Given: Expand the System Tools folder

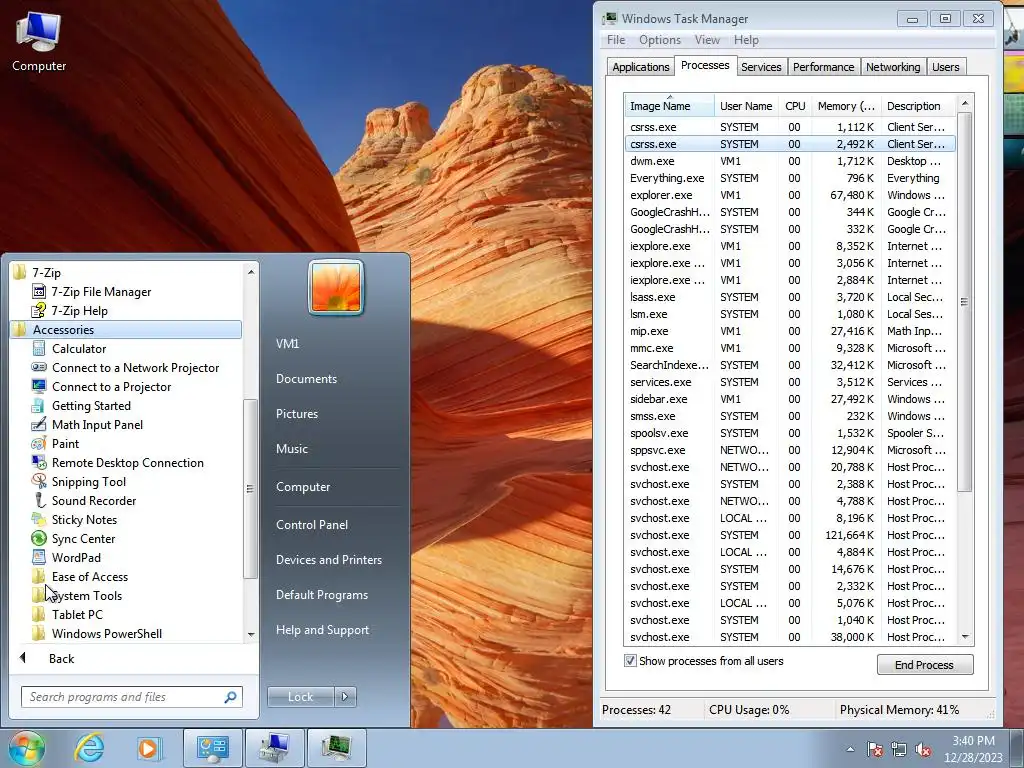Looking at the screenshot, I should [x=87, y=595].
